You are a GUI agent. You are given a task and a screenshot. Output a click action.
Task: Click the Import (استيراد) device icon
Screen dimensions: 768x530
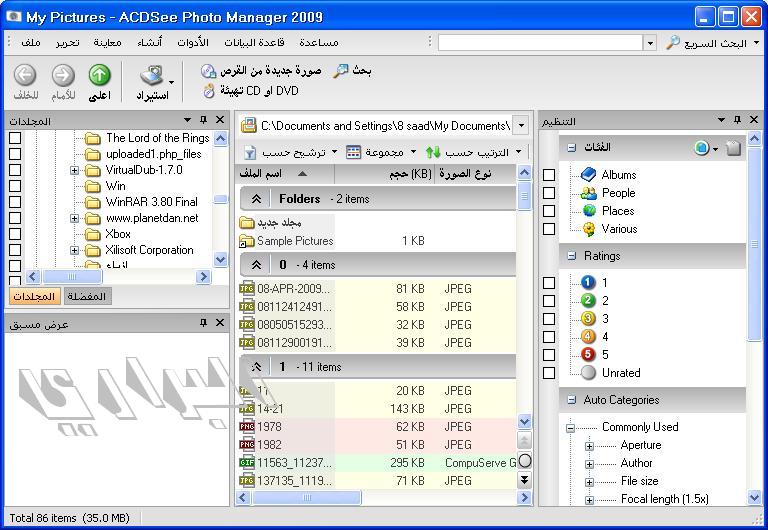[152, 75]
